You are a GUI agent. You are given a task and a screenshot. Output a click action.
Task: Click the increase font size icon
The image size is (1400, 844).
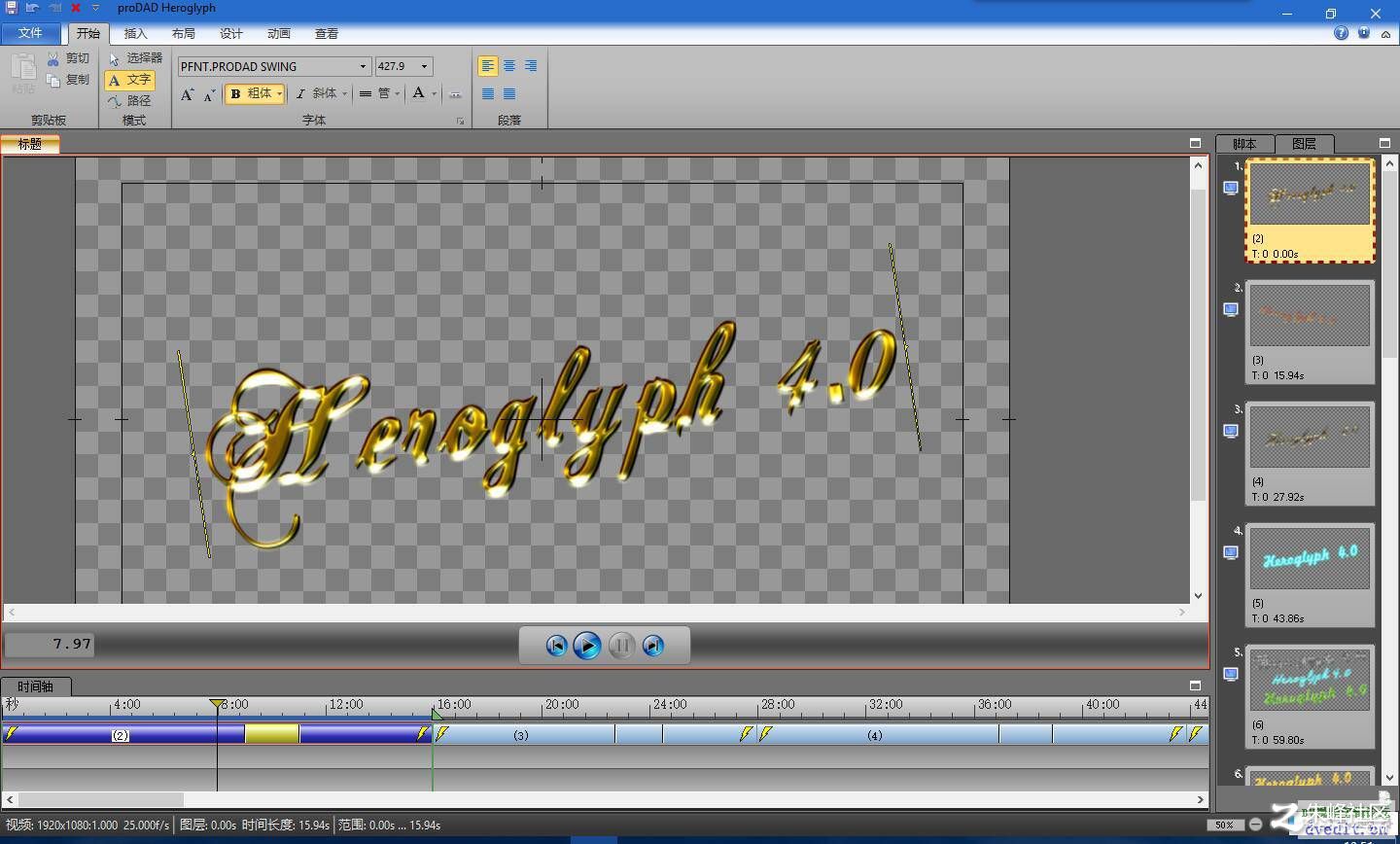188,94
